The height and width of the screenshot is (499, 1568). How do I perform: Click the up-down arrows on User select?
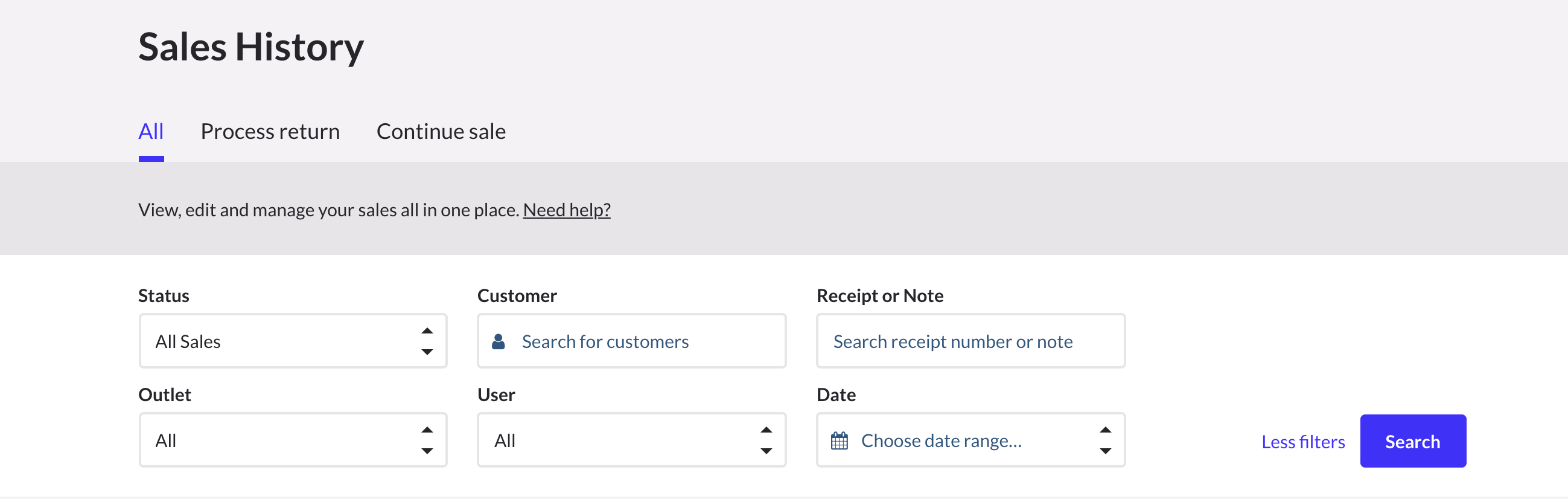(x=766, y=440)
